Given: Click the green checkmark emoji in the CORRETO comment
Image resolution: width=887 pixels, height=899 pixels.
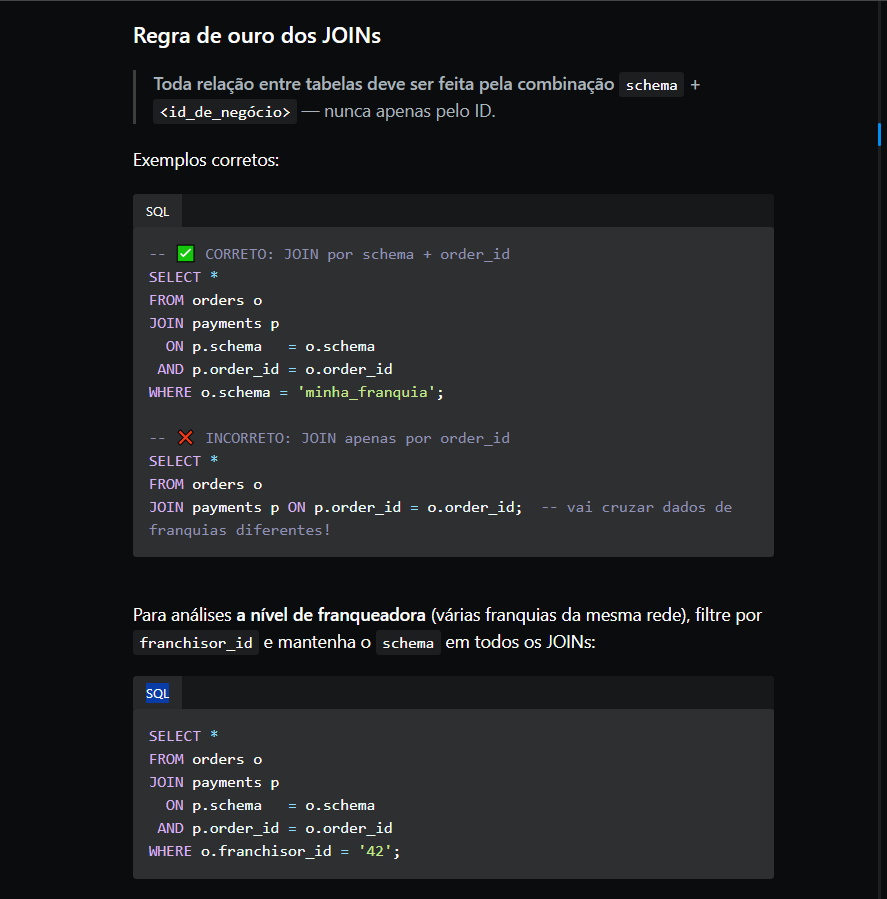Looking at the screenshot, I should click(x=185, y=253).
